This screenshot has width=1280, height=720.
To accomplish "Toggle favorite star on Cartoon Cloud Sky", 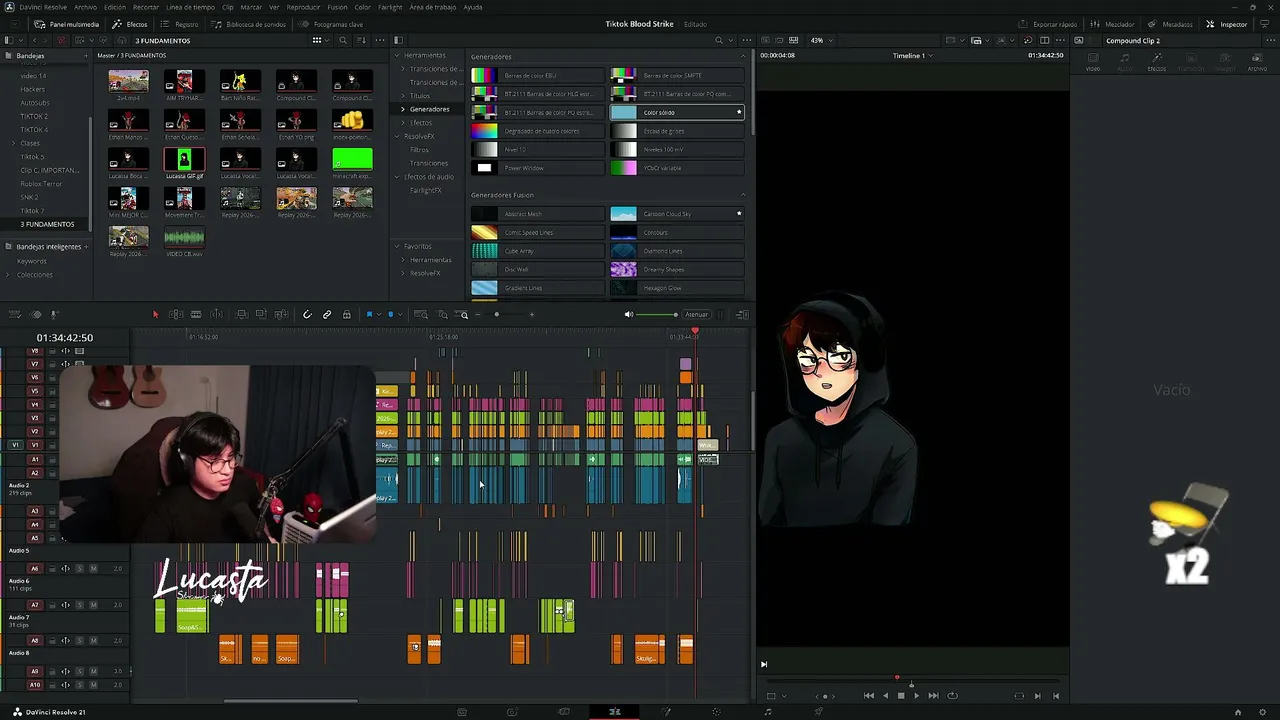I will tap(739, 214).
